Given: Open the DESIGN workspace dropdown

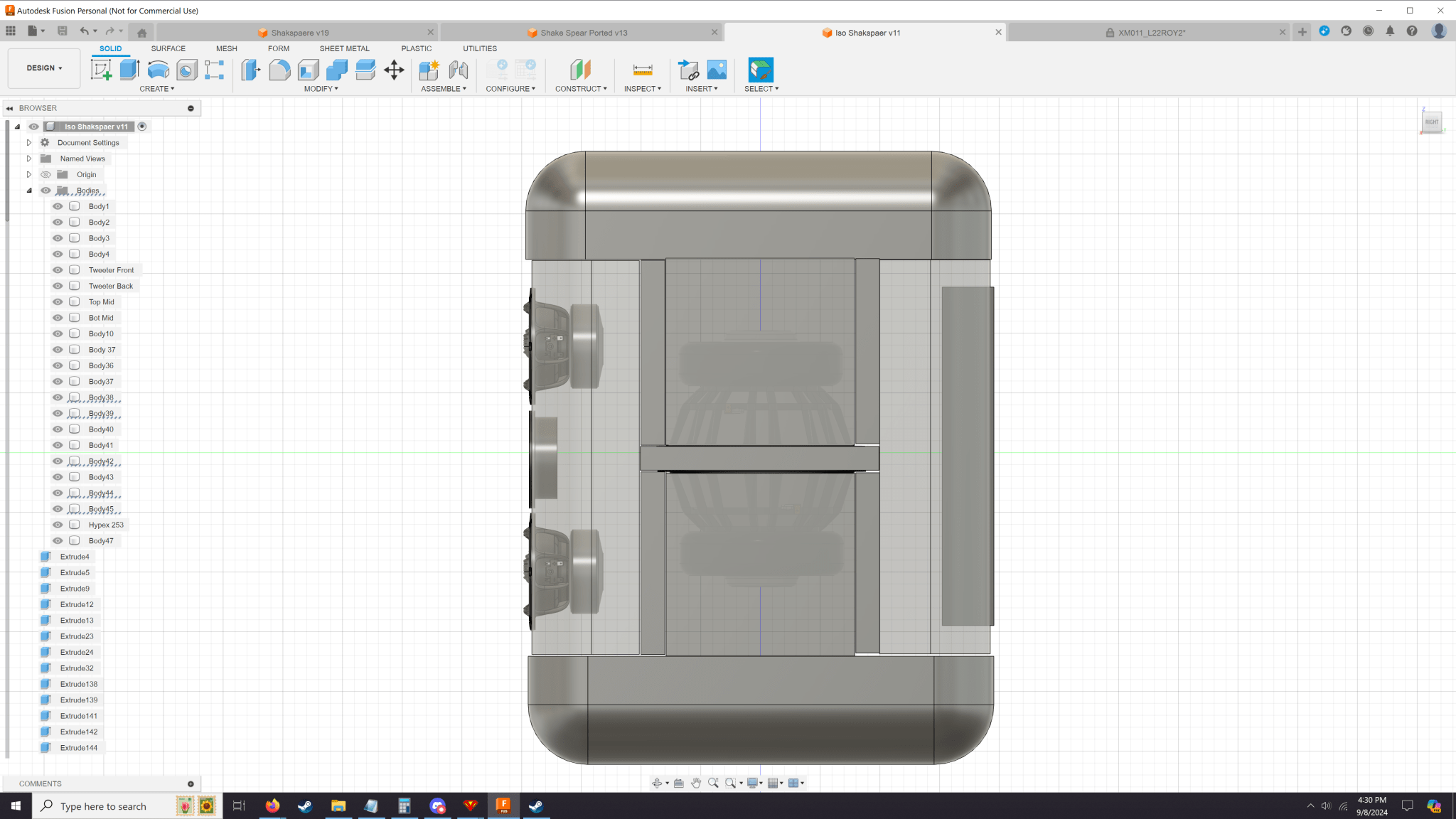Looking at the screenshot, I should [x=44, y=68].
